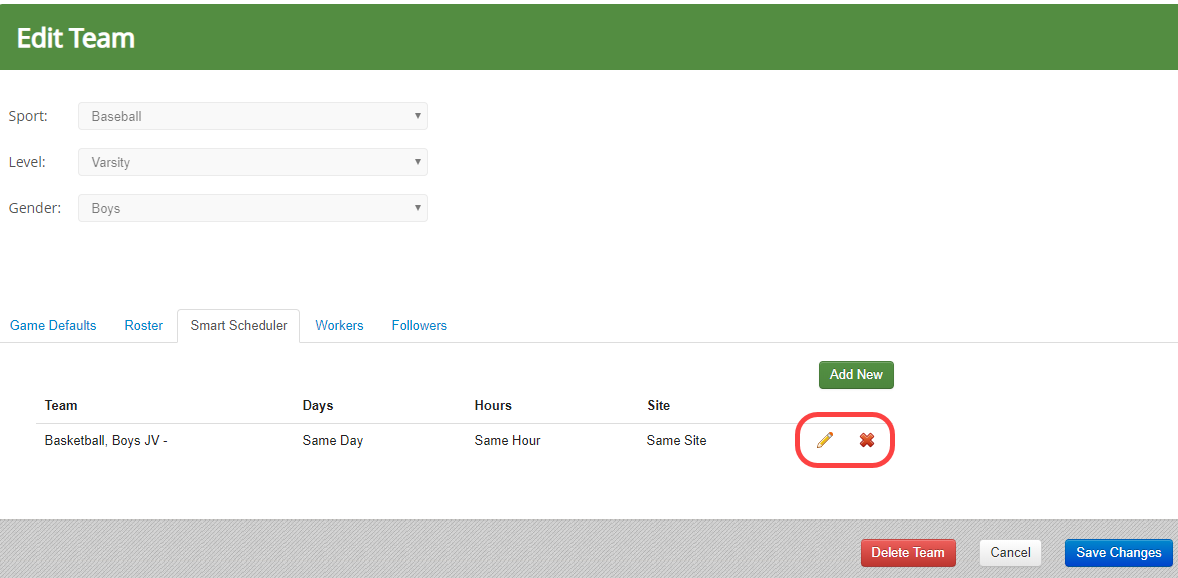
Task: Click the Days column header
Action: pos(317,405)
